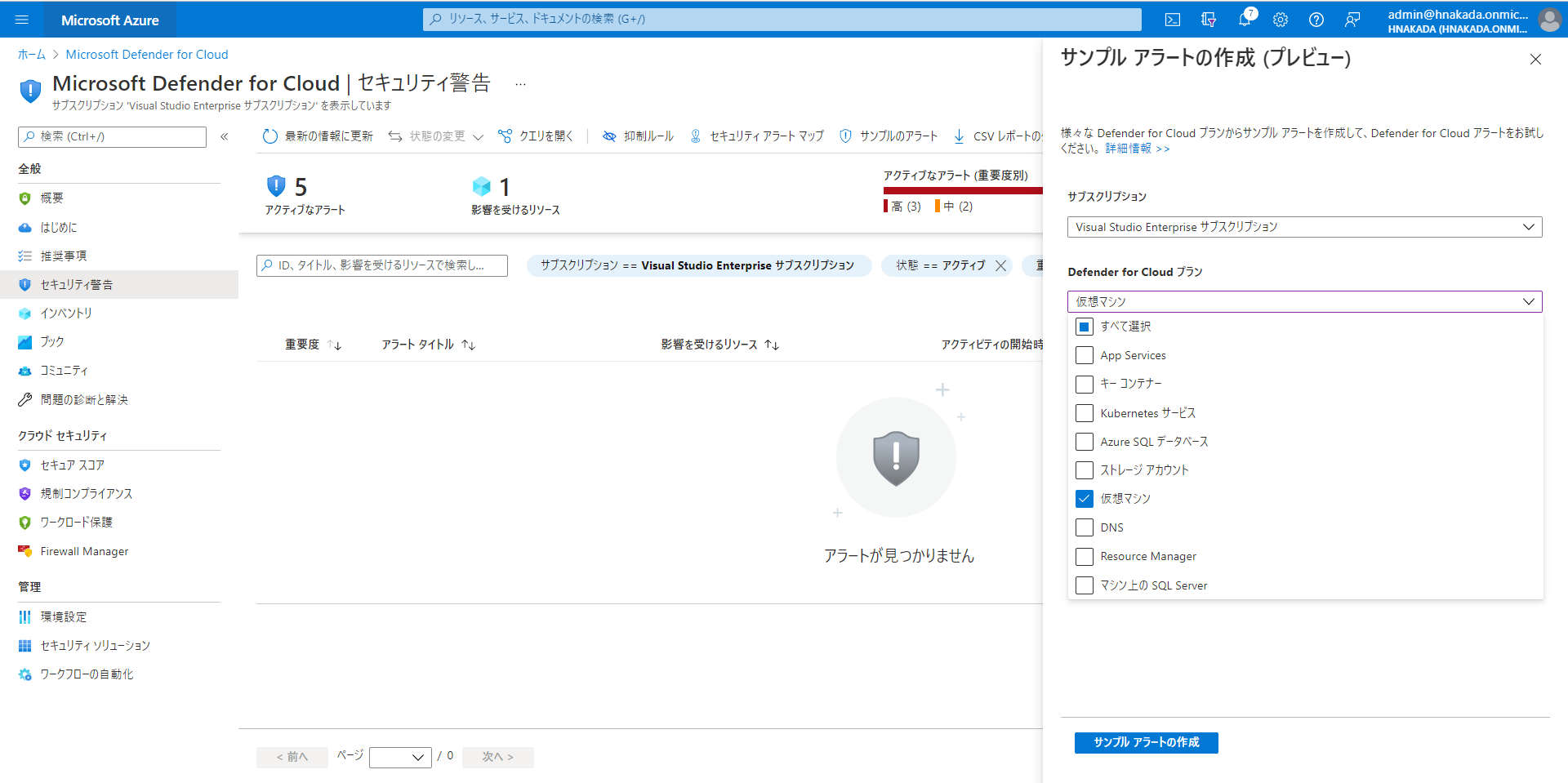Click the インベントリ cube icon in the sidebar
This screenshot has width=1568, height=783.
[25, 314]
